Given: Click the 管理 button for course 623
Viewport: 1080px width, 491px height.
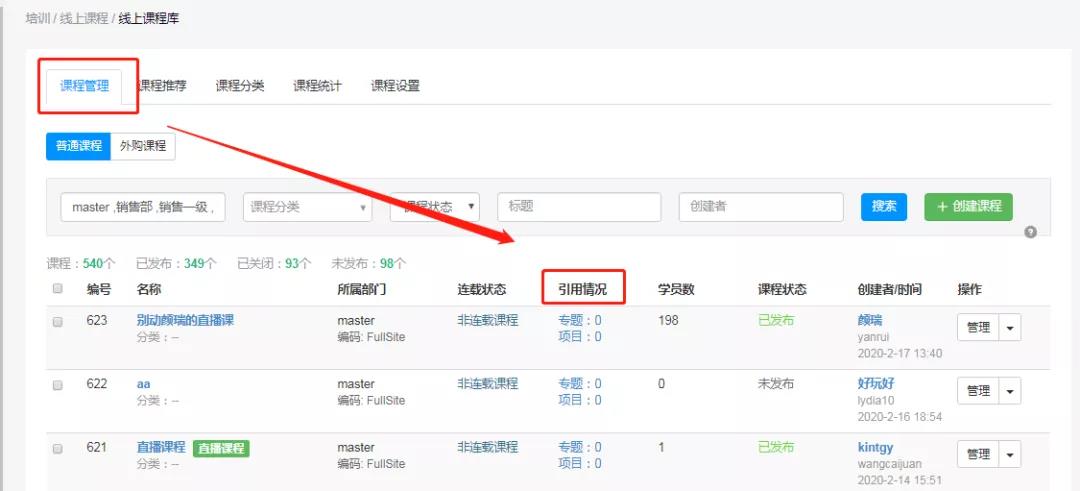Looking at the screenshot, I should coord(978,328).
